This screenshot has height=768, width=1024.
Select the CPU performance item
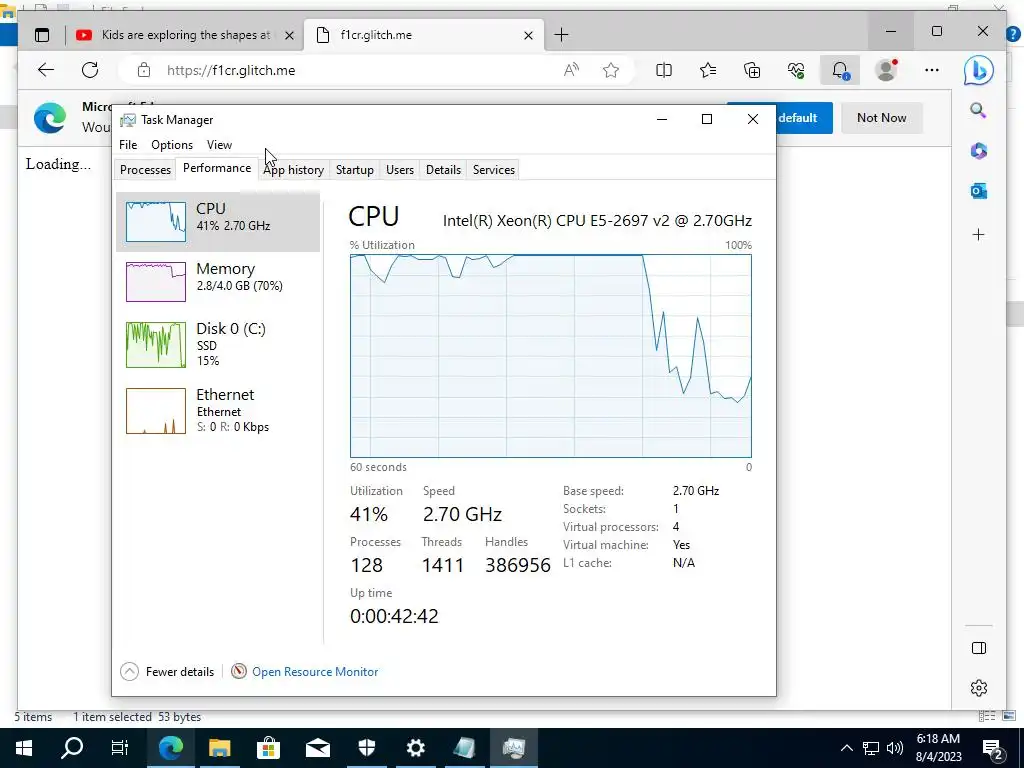click(x=218, y=222)
